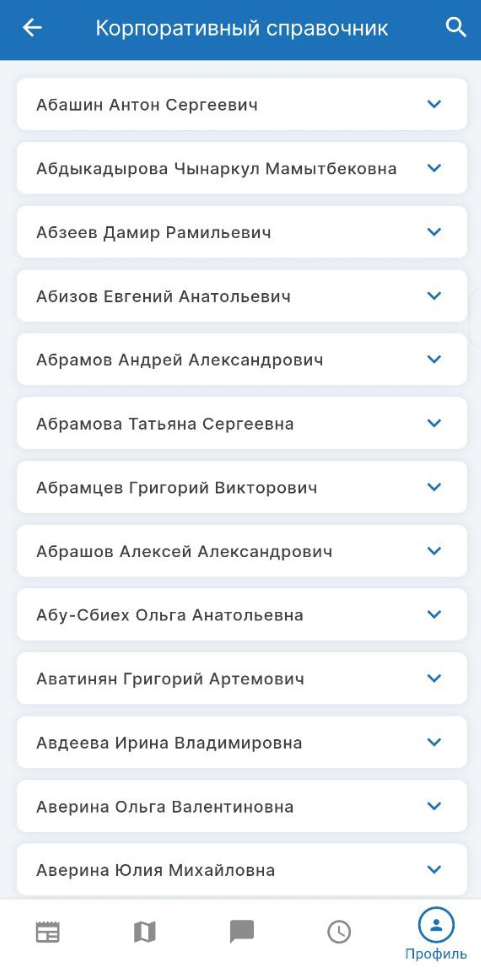Open the map tab icon
The image size is (481, 970).
point(145,932)
